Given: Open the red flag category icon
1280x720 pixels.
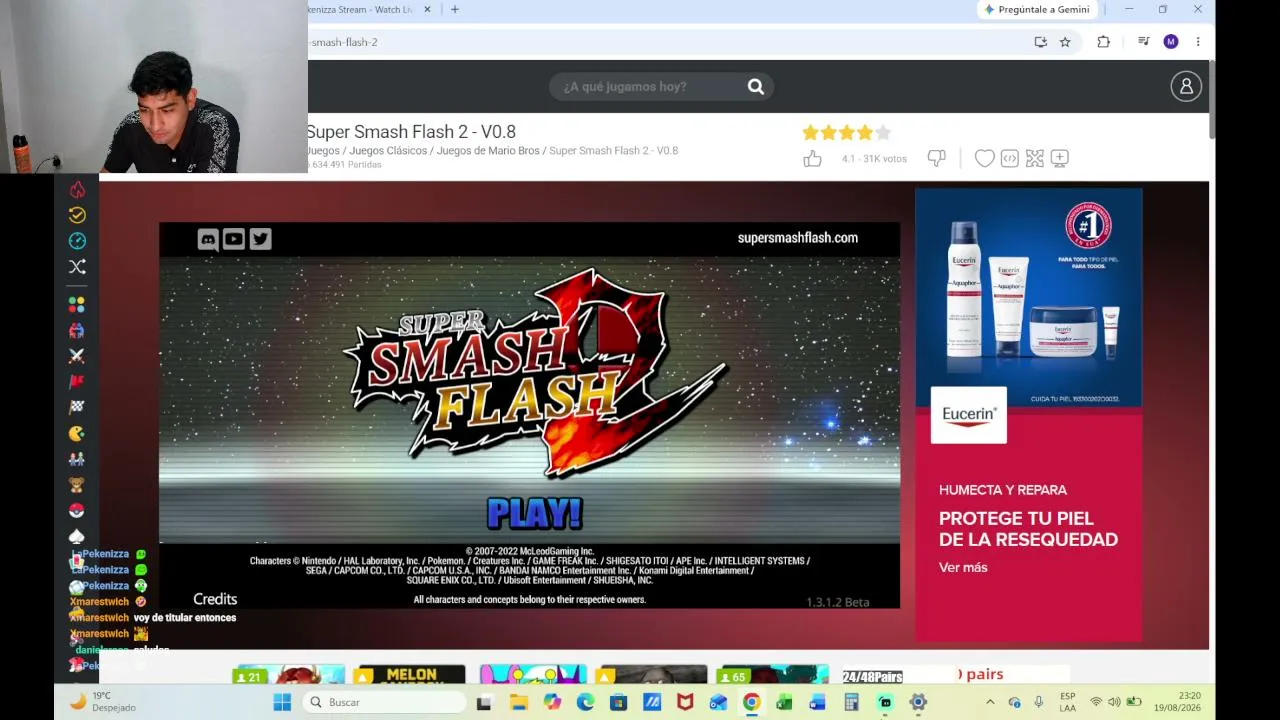Looking at the screenshot, I should tap(77, 382).
